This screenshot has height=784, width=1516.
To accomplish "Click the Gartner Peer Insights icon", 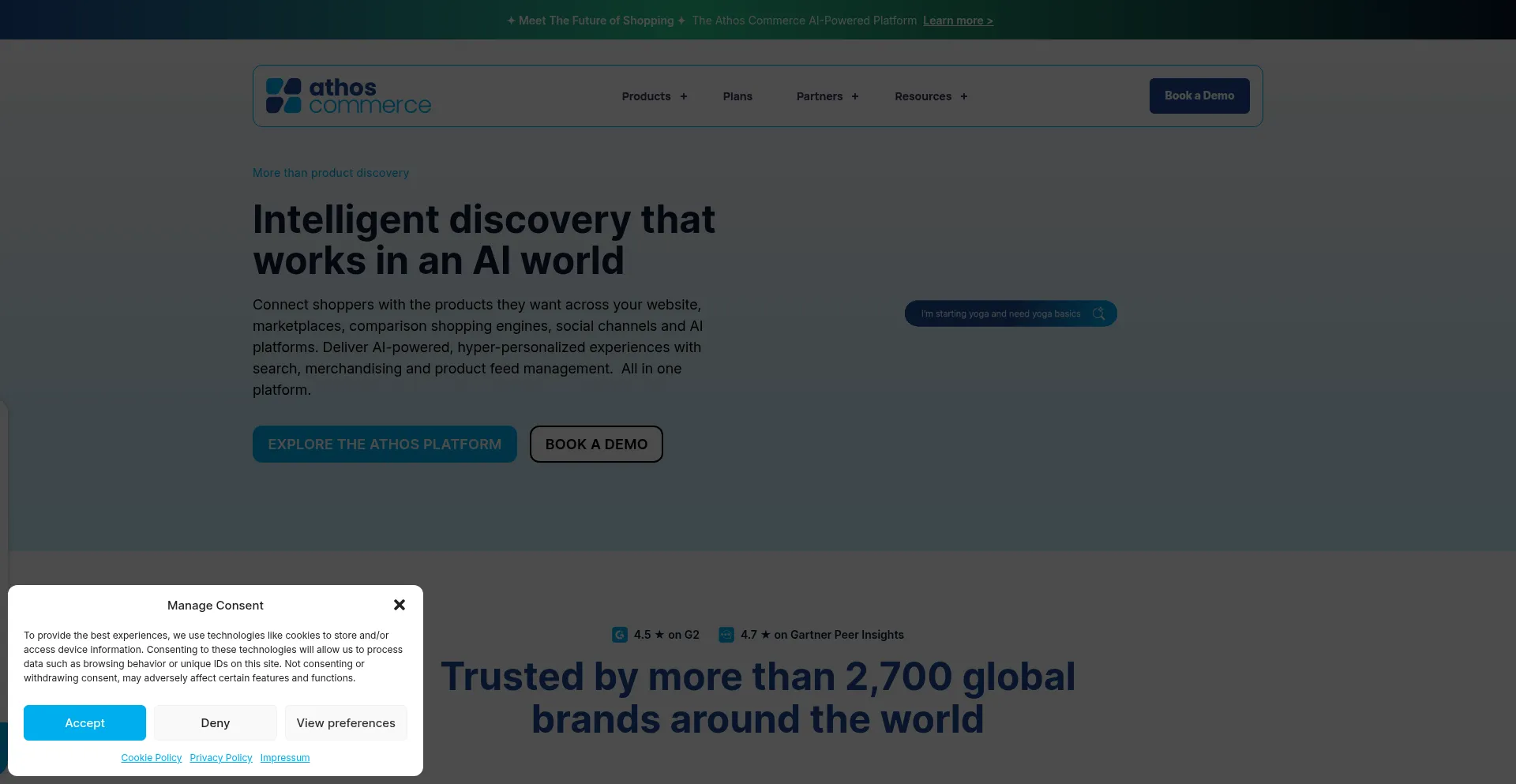I will (726, 635).
